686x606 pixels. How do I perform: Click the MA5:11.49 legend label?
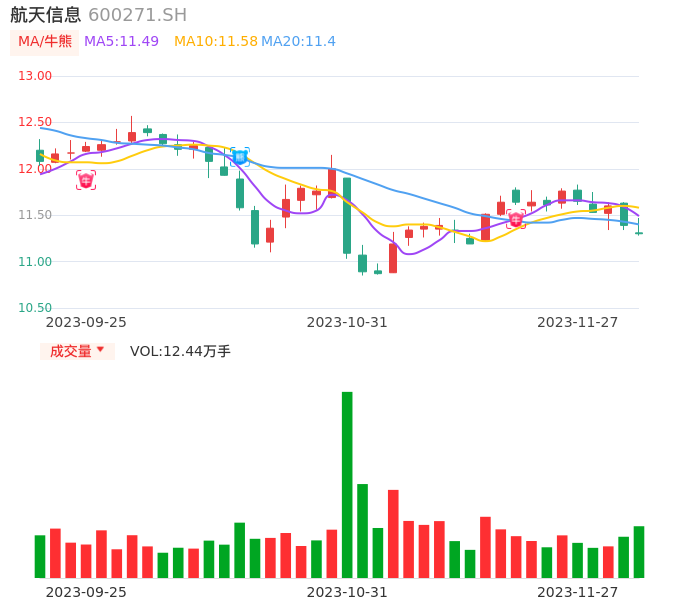pyautogui.click(x=121, y=42)
